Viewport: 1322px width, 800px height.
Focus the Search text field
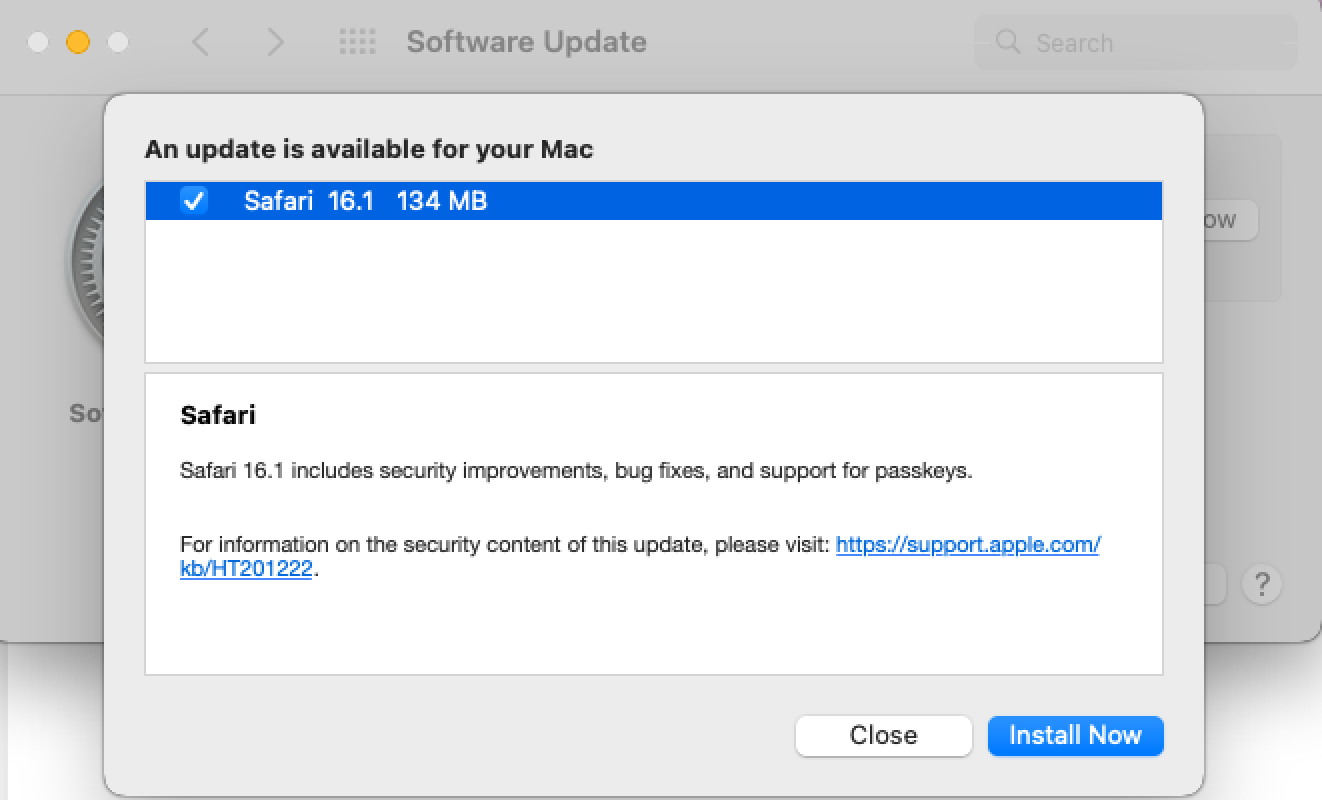[x=1136, y=43]
